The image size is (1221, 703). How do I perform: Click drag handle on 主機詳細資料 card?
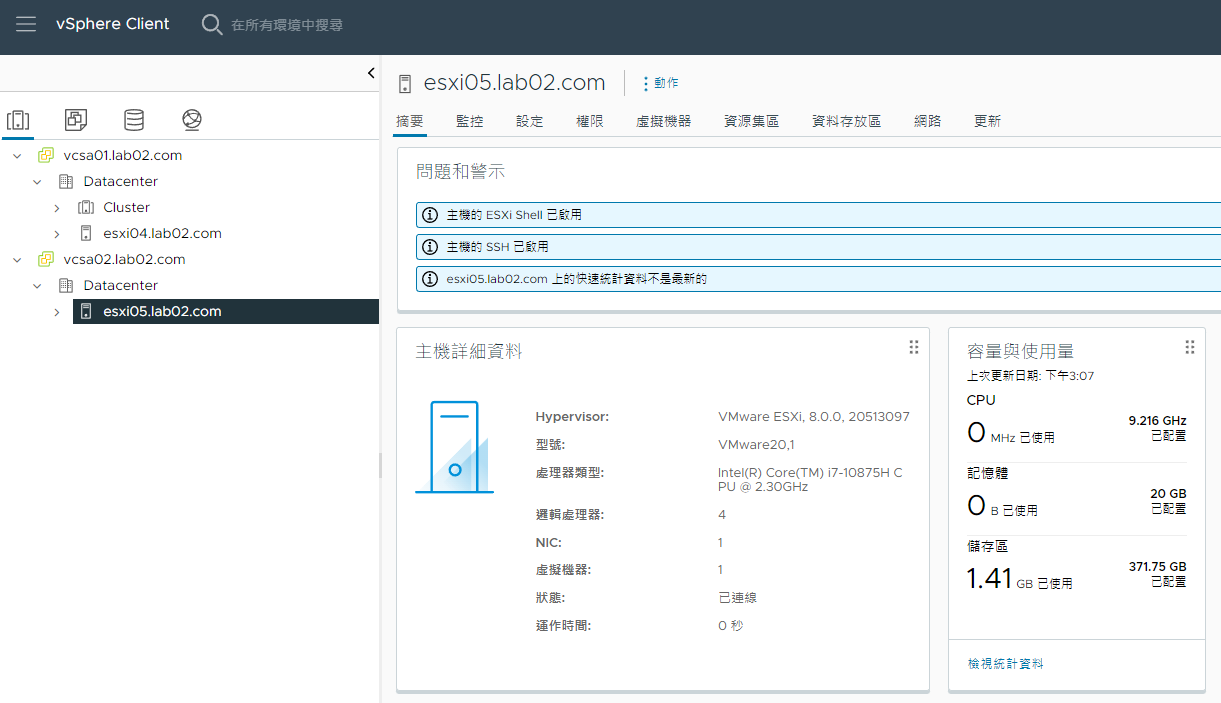coord(914,347)
